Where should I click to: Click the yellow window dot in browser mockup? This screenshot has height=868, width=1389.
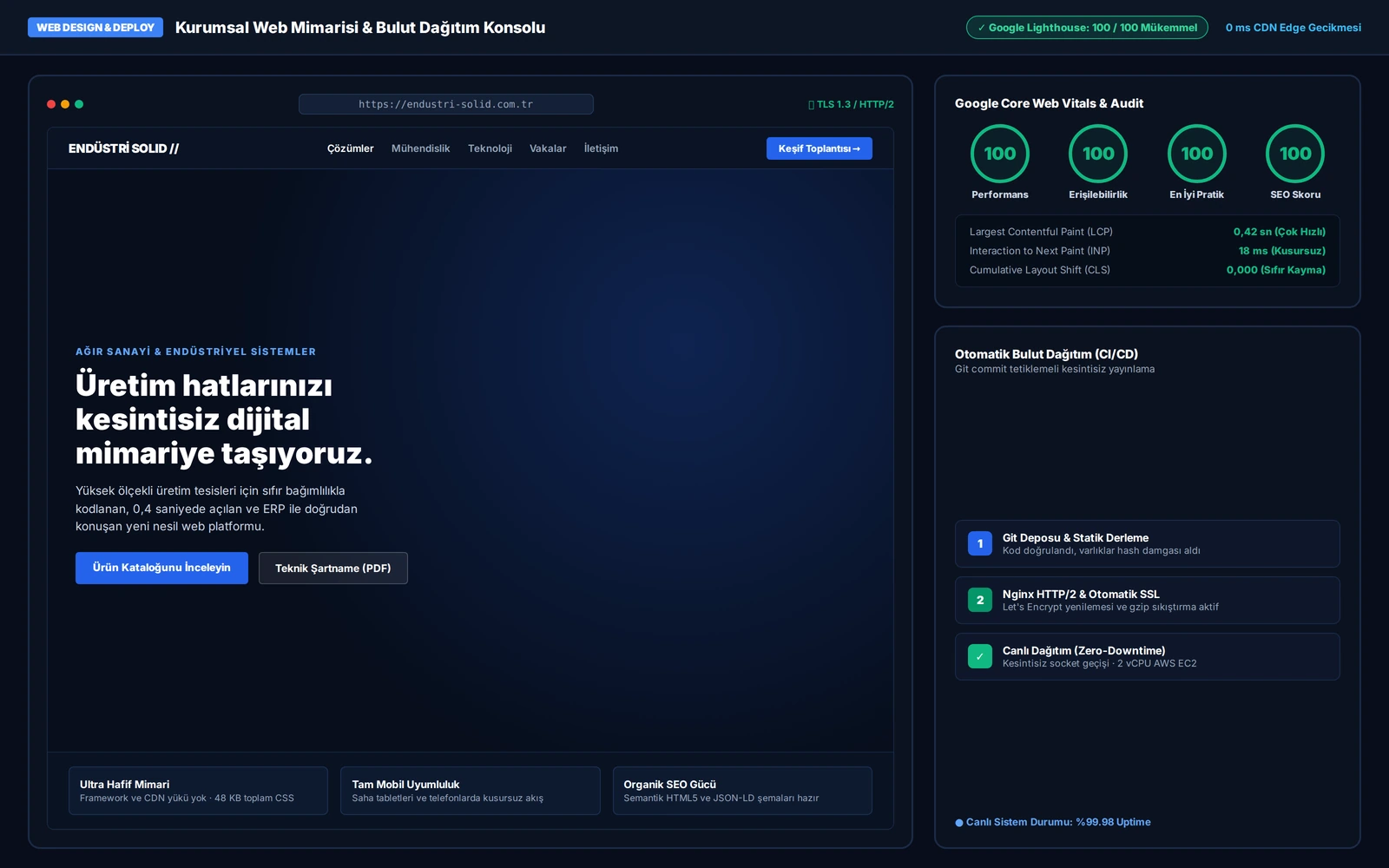65,104
